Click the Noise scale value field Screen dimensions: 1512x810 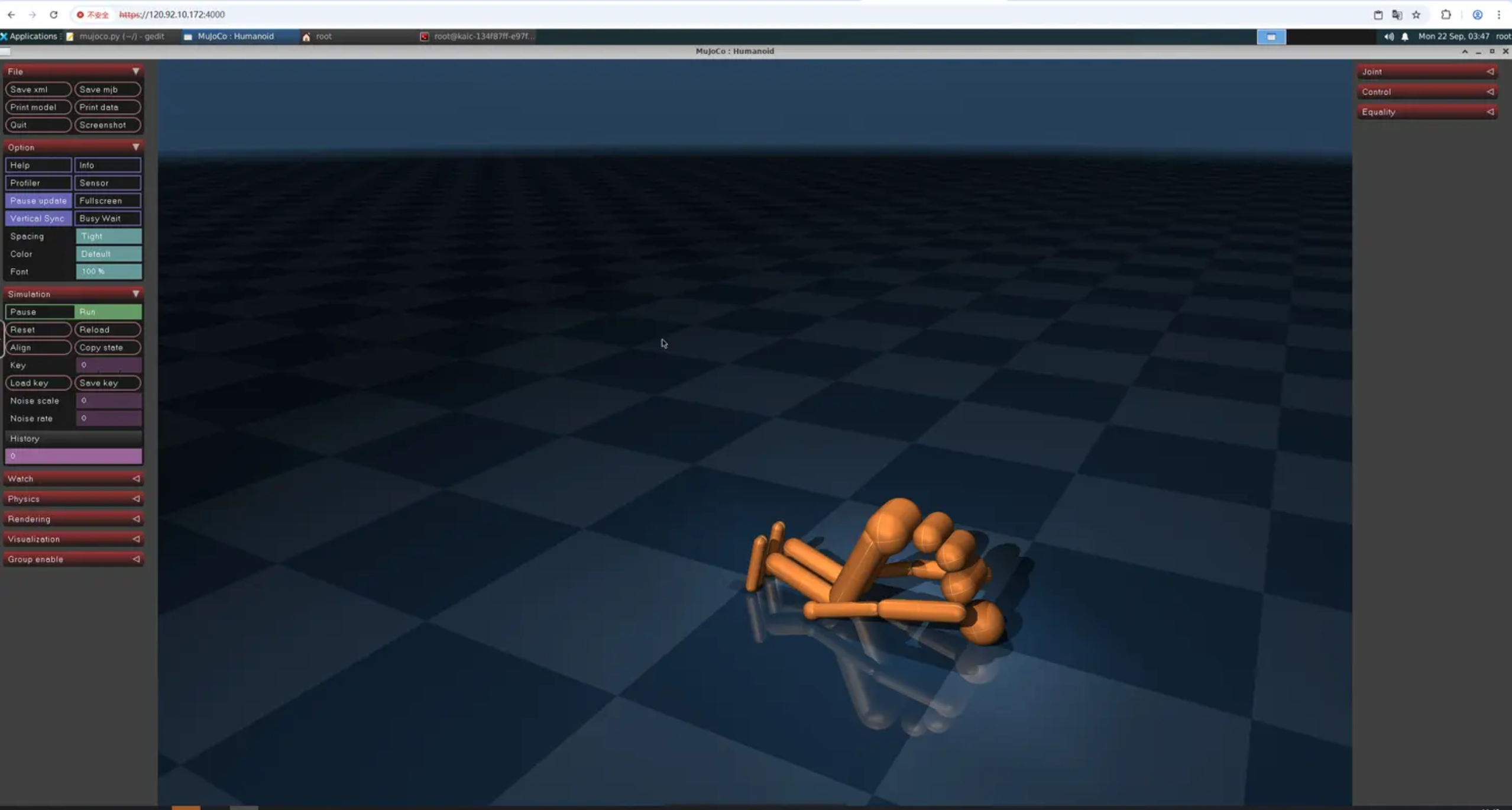pyautogui.click(x=109, y=401)
